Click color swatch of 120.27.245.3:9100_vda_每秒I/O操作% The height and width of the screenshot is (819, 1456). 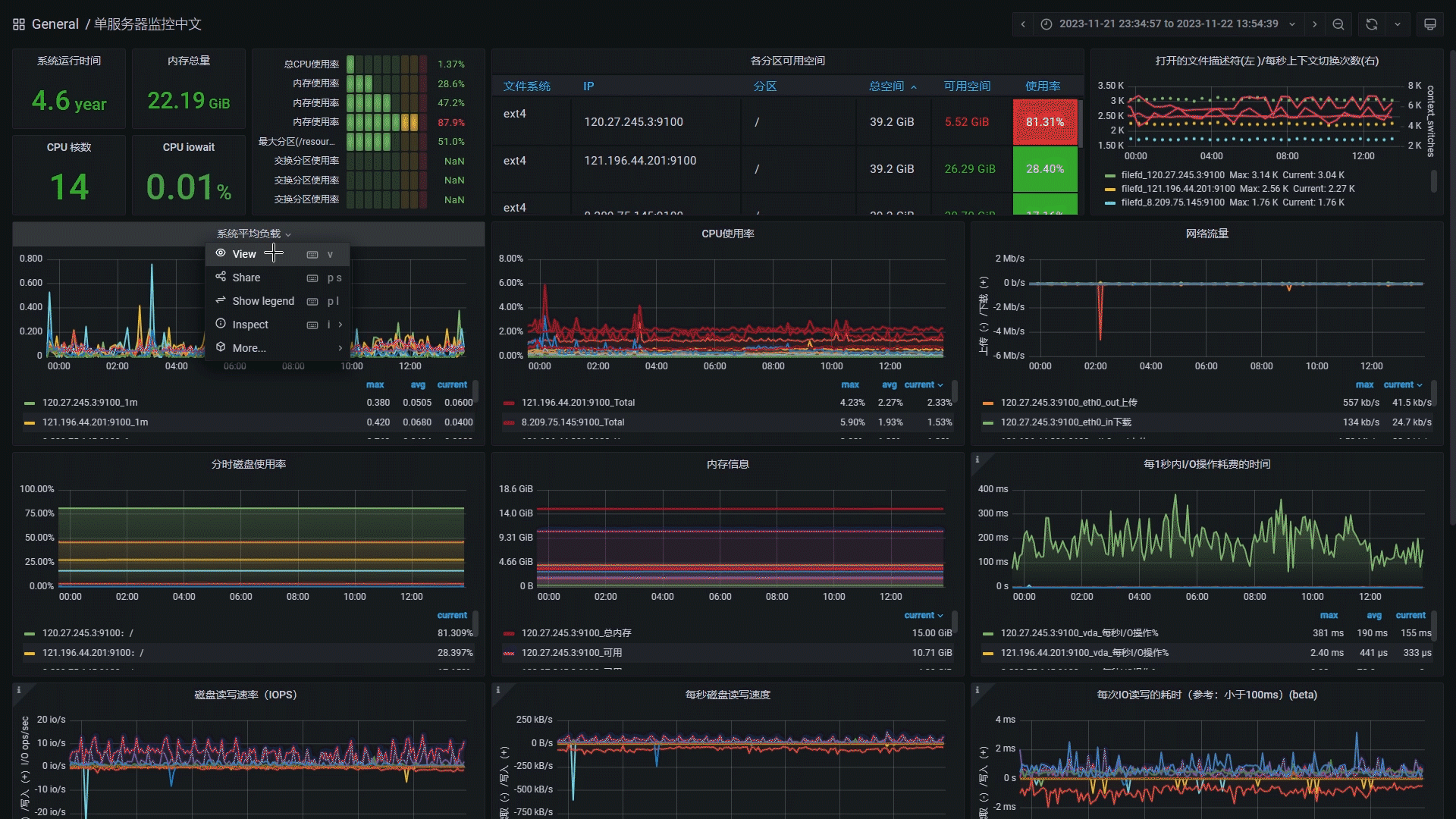pos(988,633)
